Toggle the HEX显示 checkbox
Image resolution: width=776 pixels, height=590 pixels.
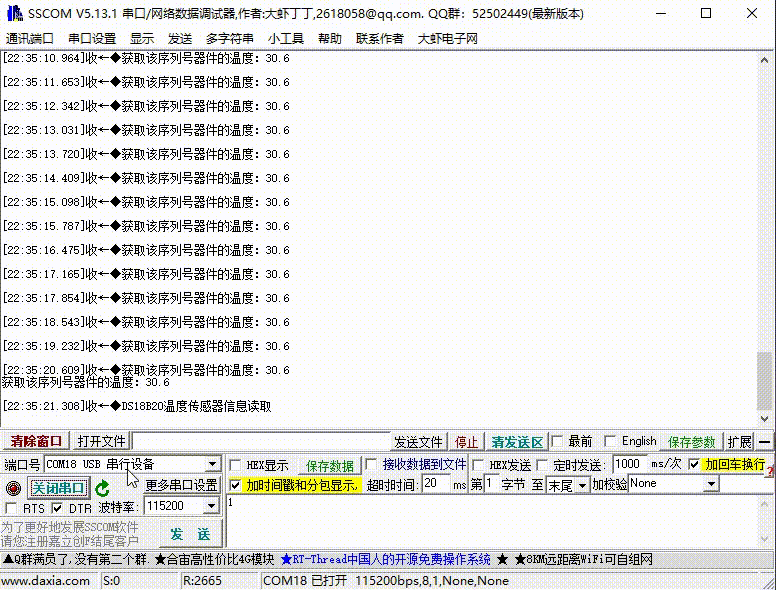click(x=236, y=465)
